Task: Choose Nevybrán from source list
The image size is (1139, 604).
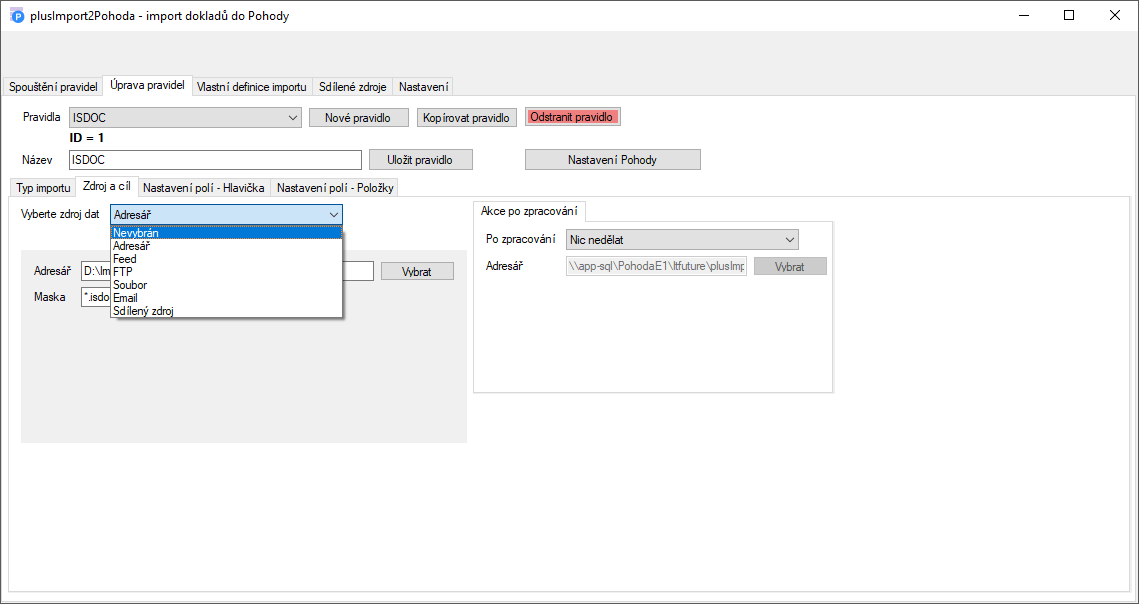Action: (226, 233)
